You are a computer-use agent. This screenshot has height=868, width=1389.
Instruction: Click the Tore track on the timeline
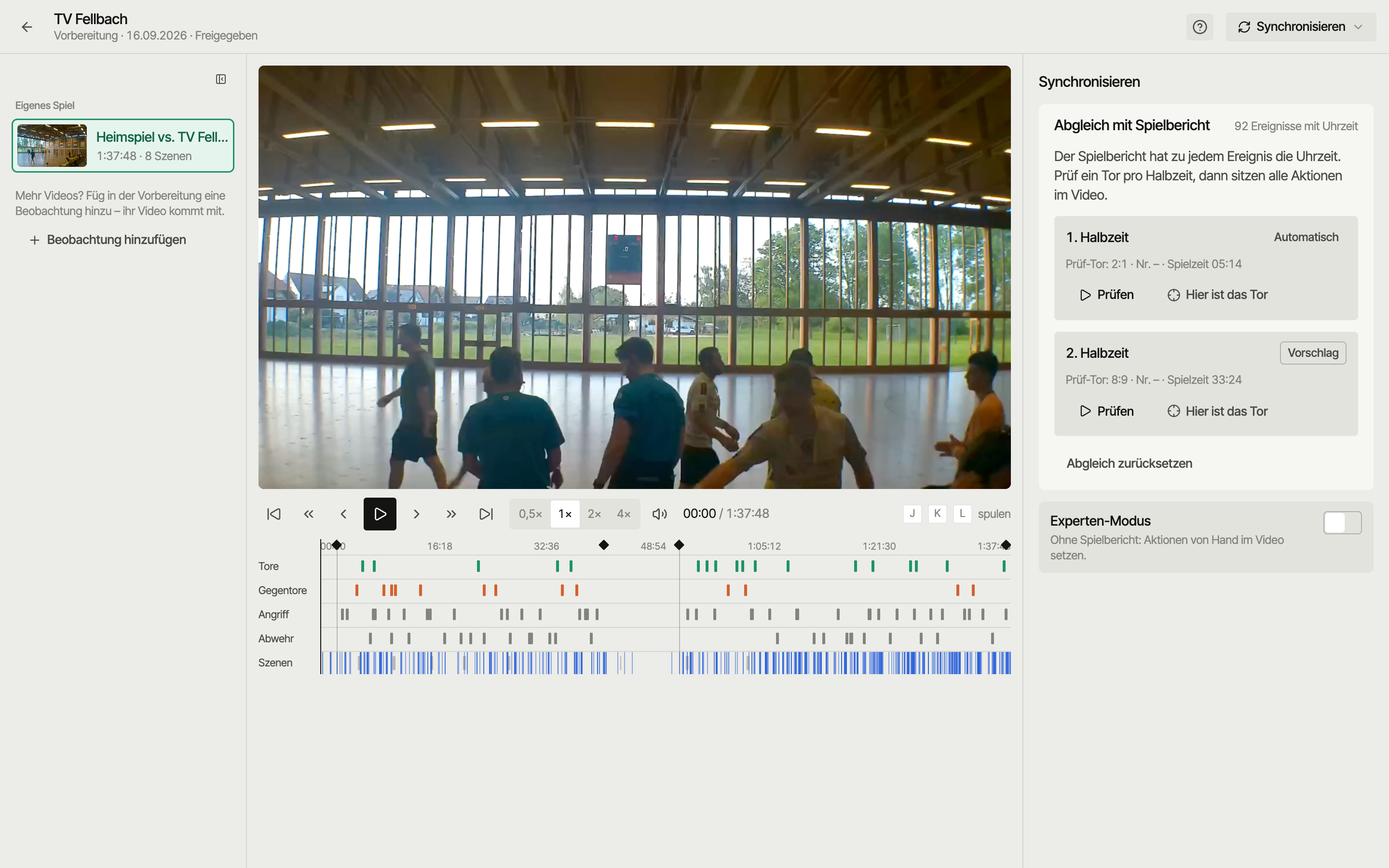coord(666,567)
